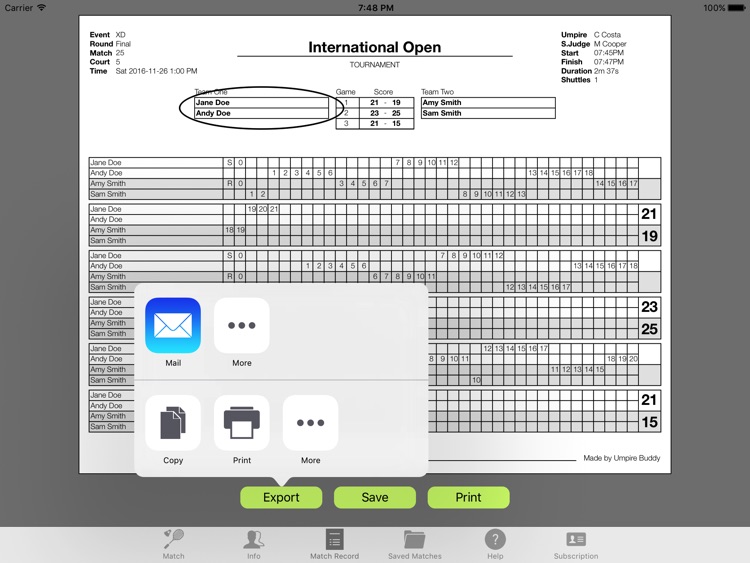
Task: Tap the large 23 game total
Action: click(649, 307)
